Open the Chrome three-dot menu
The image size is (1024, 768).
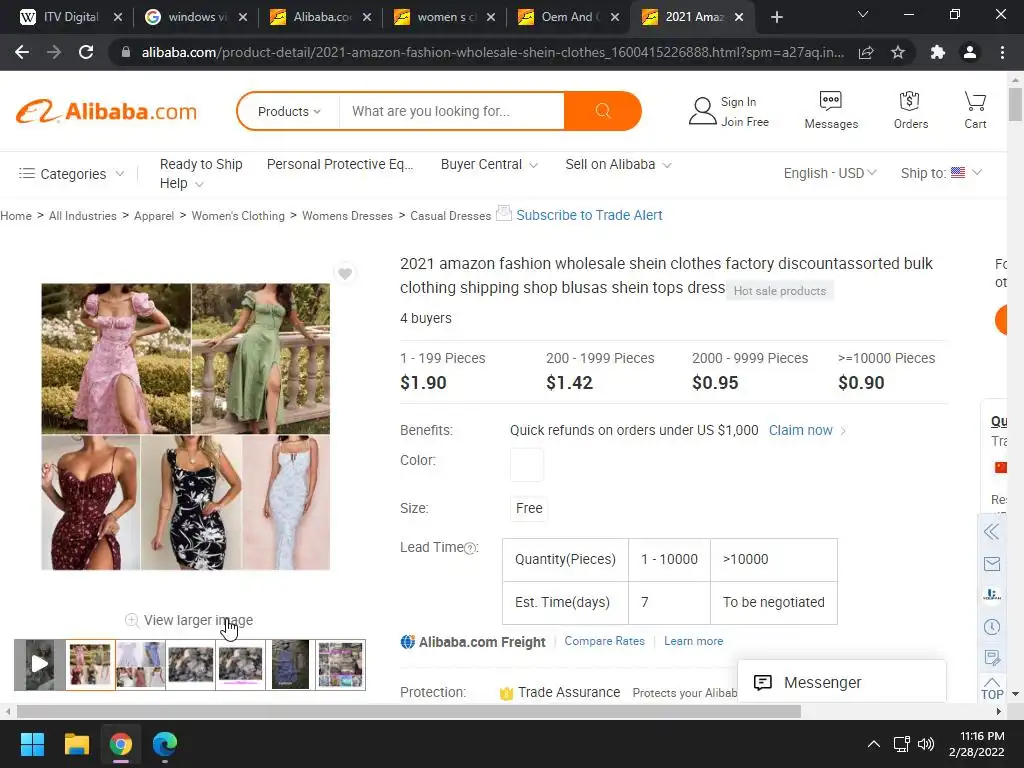click(1002, 52)
